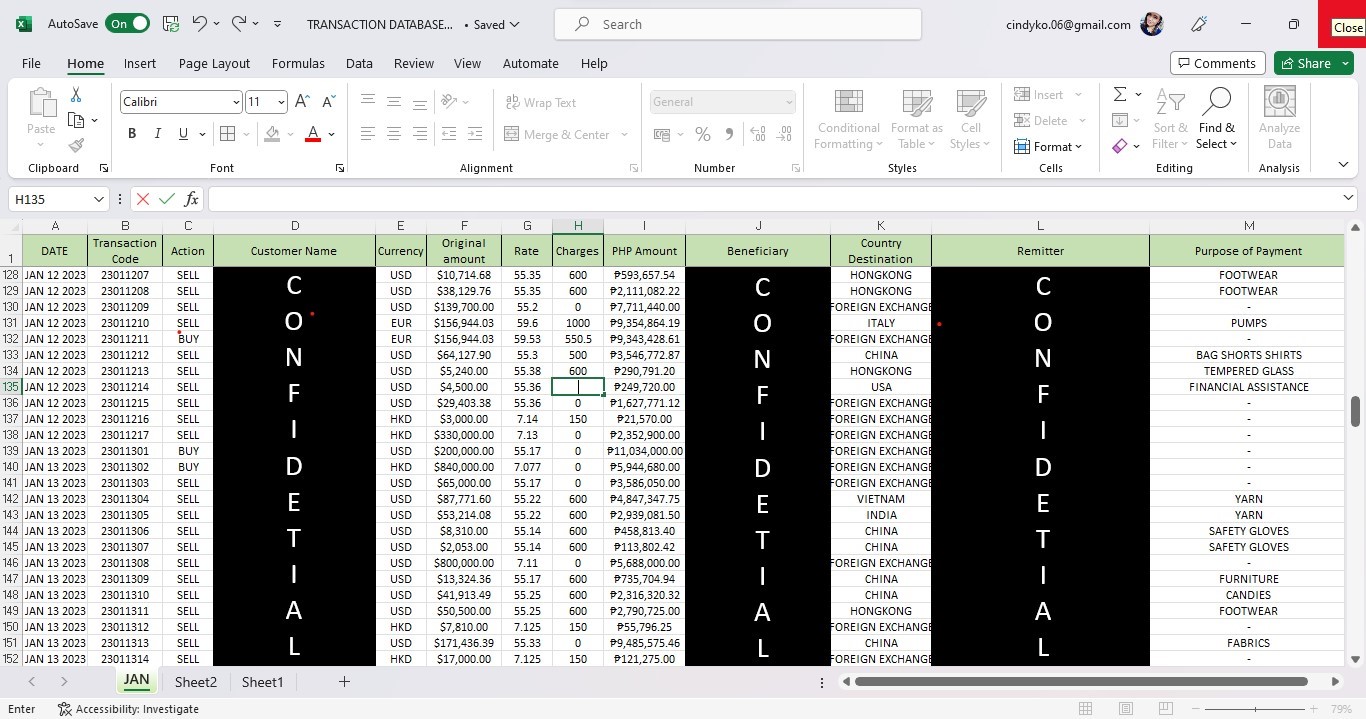Cancel cell entry with X button
Screen dimensions: 1366x719
point(143,199)
